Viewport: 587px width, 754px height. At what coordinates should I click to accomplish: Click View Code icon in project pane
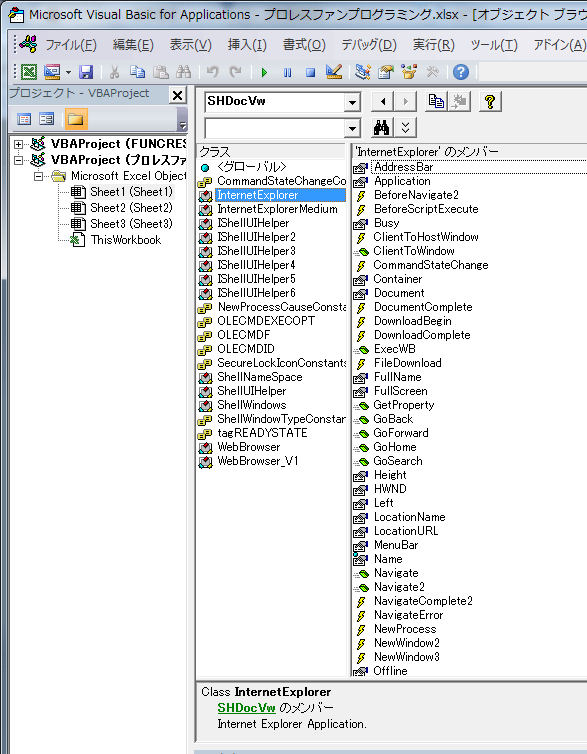pos(24,119)
